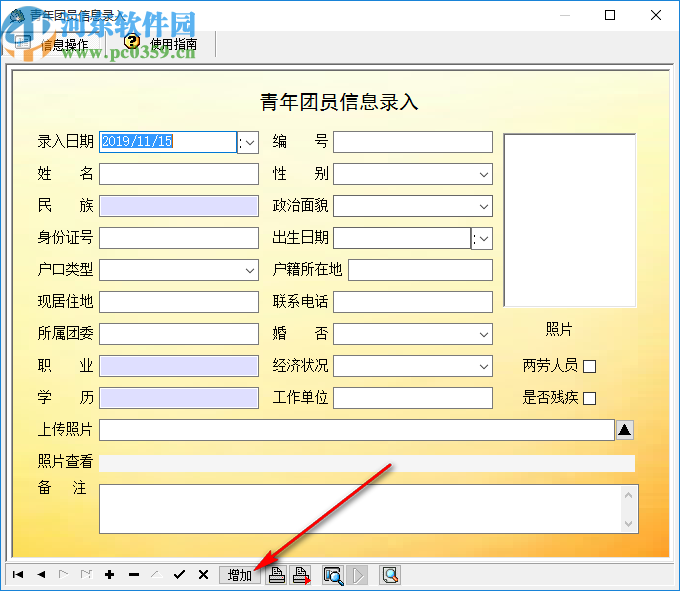Viewport: 680px width, 591px height.
Task: Click the 编号 input field
Action: pyautogui.click(x=413, y=142)
